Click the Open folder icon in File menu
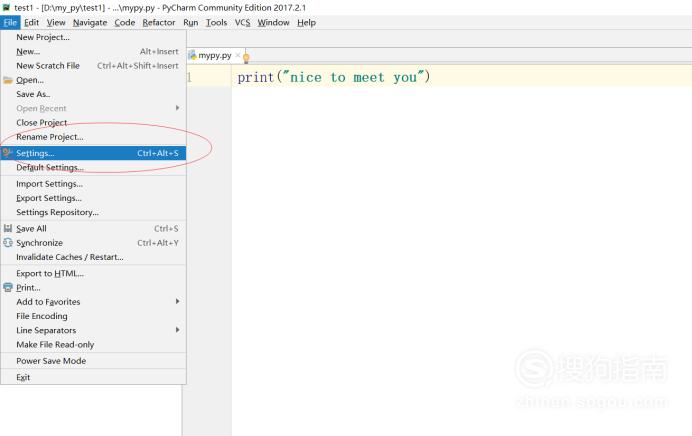The height and width of the screenshot is (436, 692). click(8, 80)
